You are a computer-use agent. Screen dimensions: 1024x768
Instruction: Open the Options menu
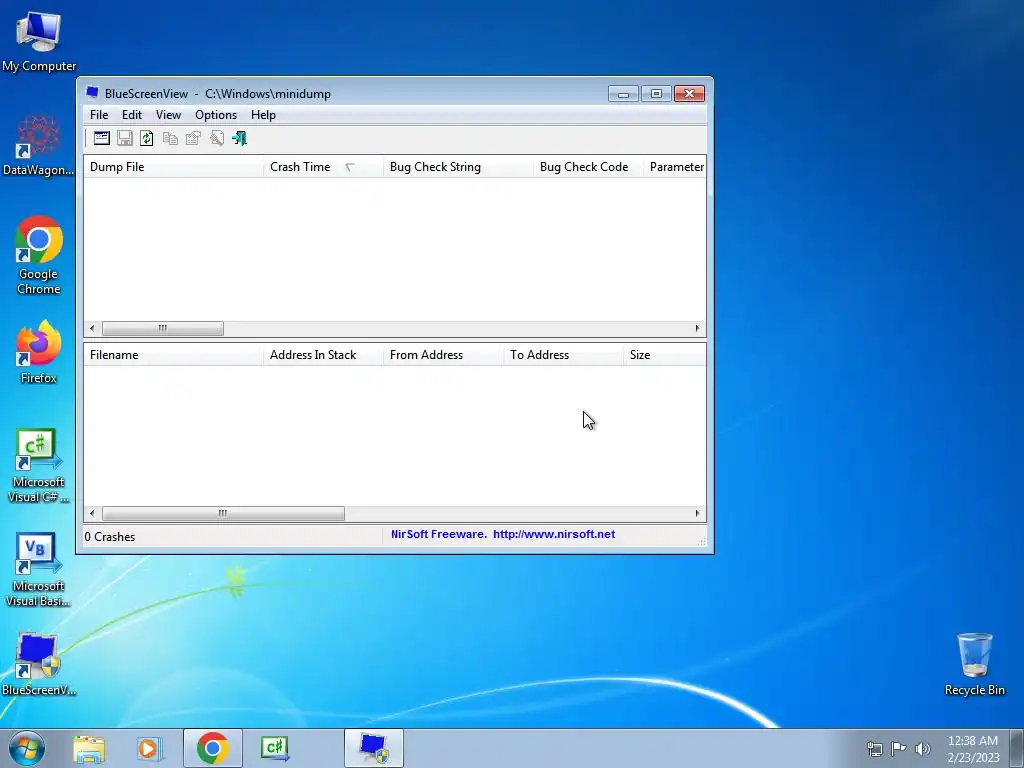(216, 115)
